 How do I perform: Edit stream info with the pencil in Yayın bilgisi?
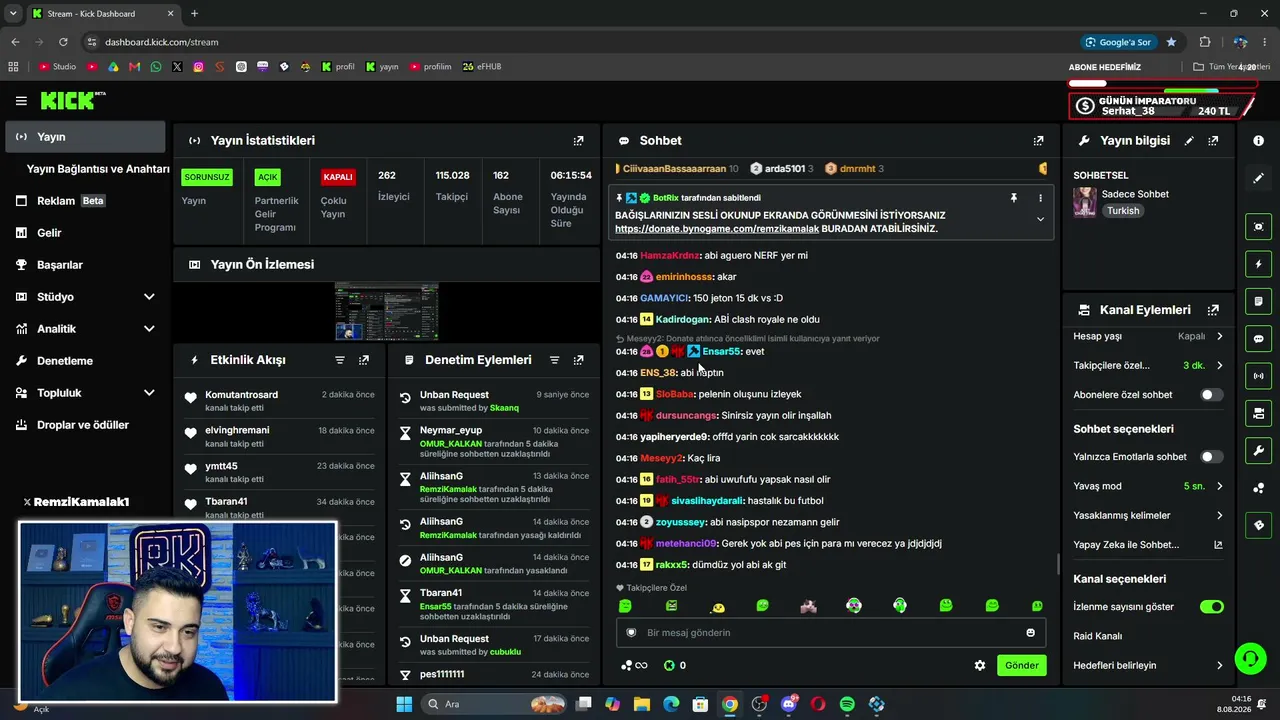(1189, 141)
